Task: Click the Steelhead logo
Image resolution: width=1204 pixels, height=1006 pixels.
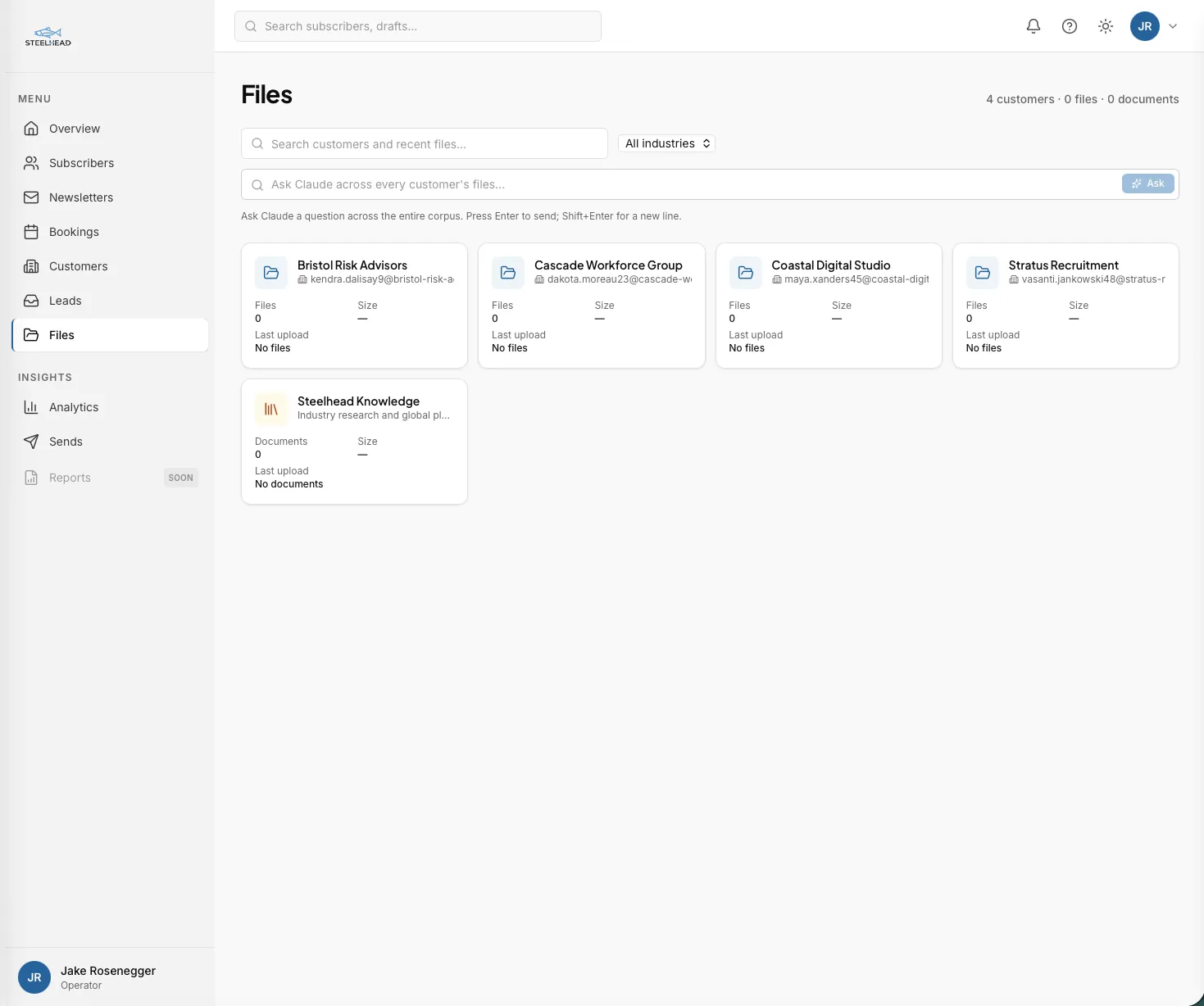Action: coord(48,36)
